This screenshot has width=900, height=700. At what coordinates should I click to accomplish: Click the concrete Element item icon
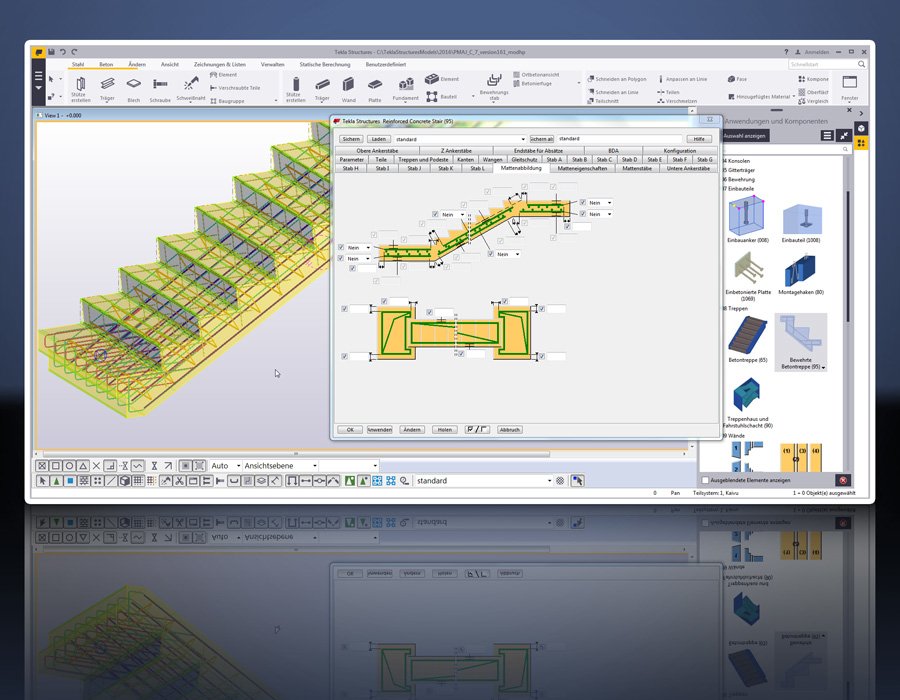[432, 79]
